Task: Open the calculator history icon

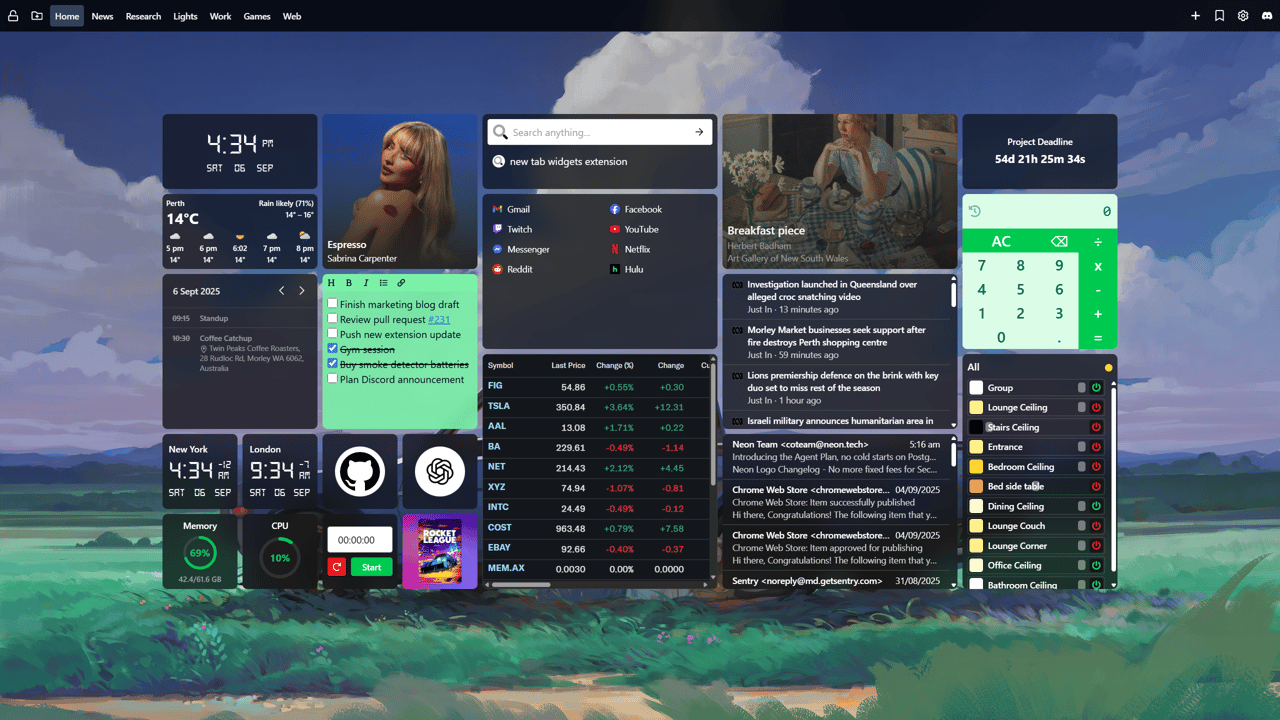Action: 975,211
